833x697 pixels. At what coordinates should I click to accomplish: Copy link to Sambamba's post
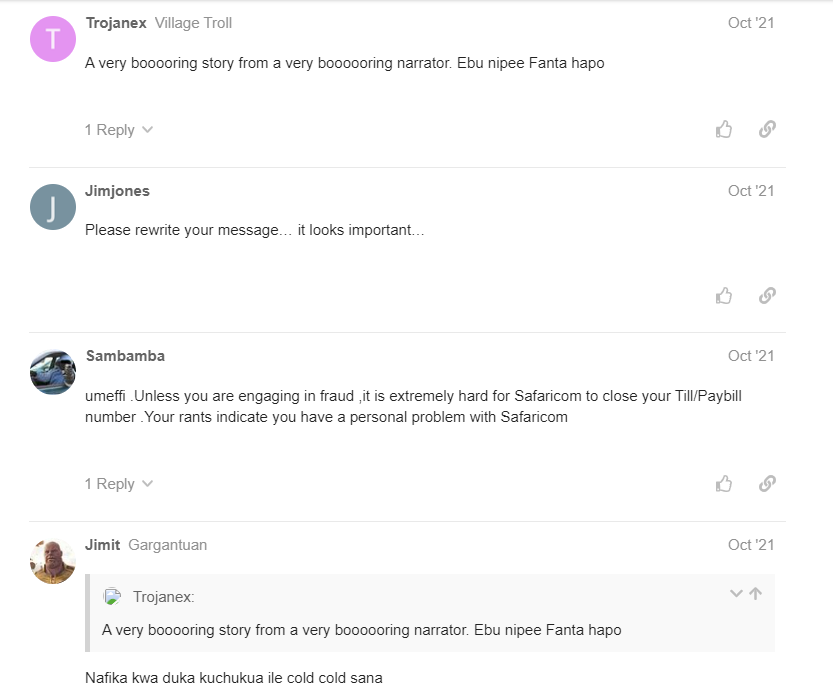tap(767, 483)
